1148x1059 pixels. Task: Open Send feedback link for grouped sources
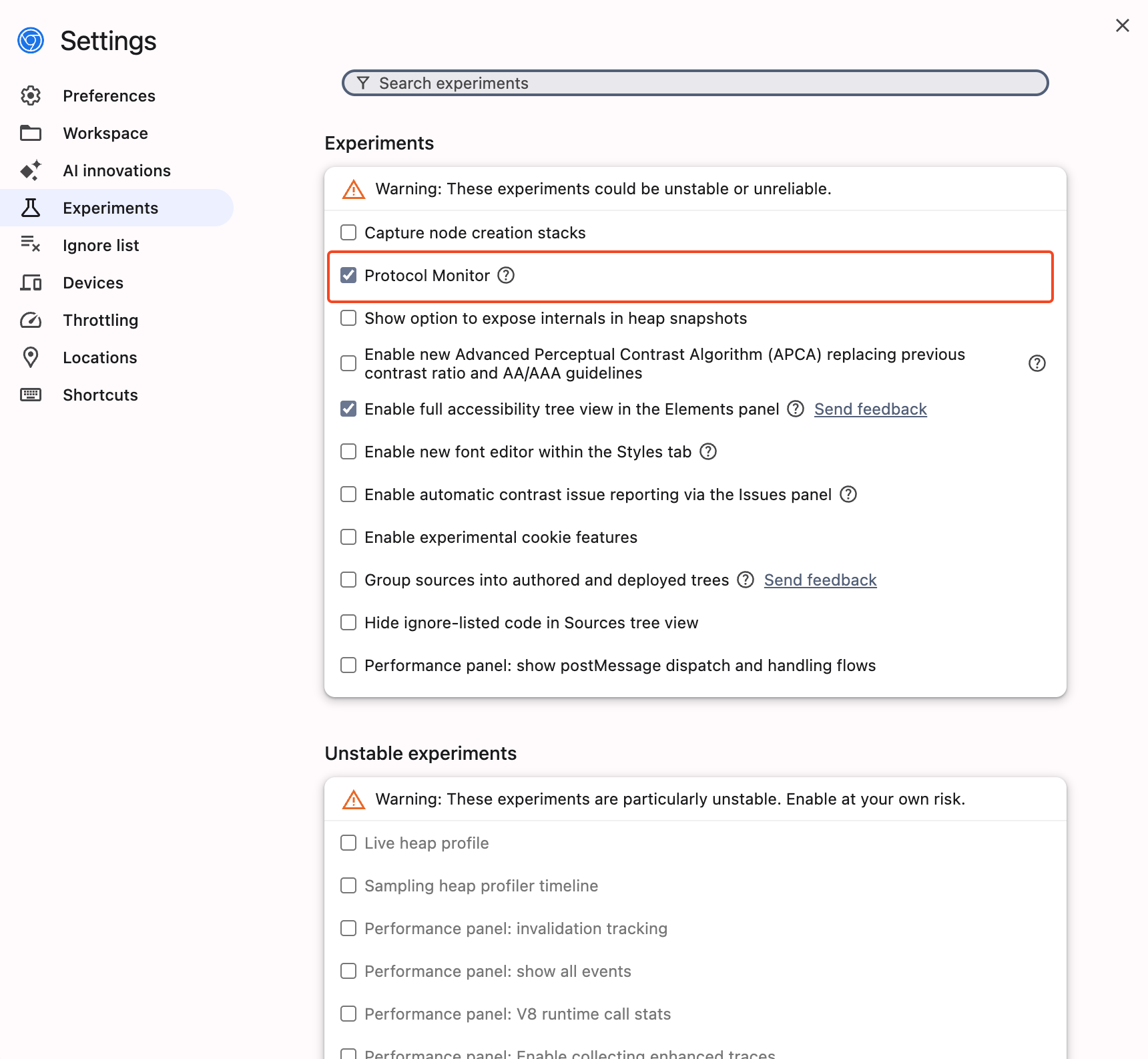[820, 580]
